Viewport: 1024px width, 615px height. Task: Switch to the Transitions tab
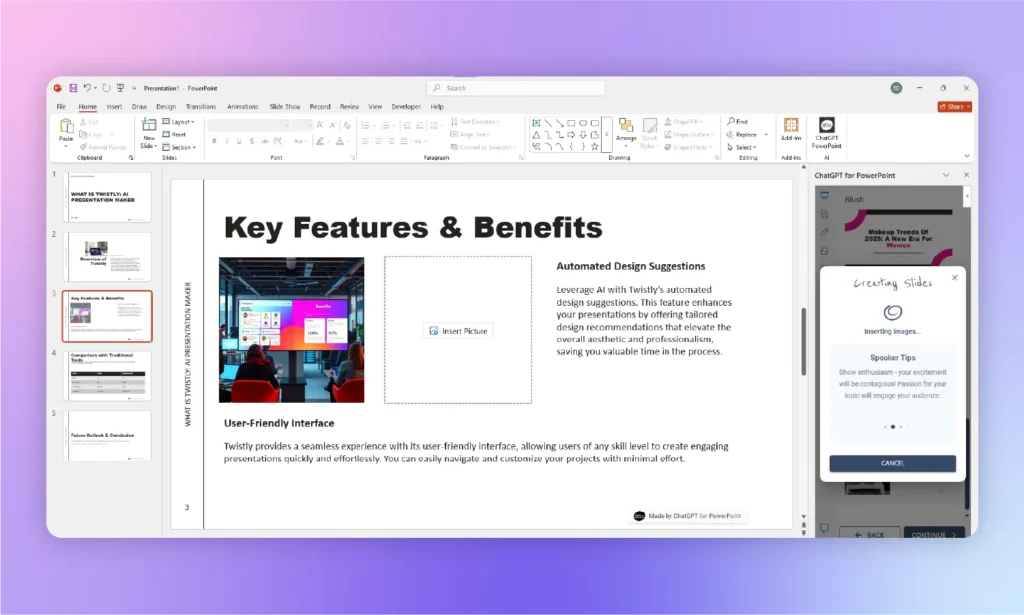[x=200, y=106]
